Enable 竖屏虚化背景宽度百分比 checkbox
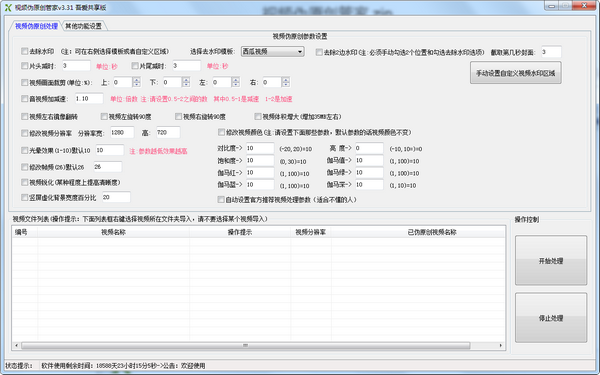 pyautogui.click(x=25, y=197)
